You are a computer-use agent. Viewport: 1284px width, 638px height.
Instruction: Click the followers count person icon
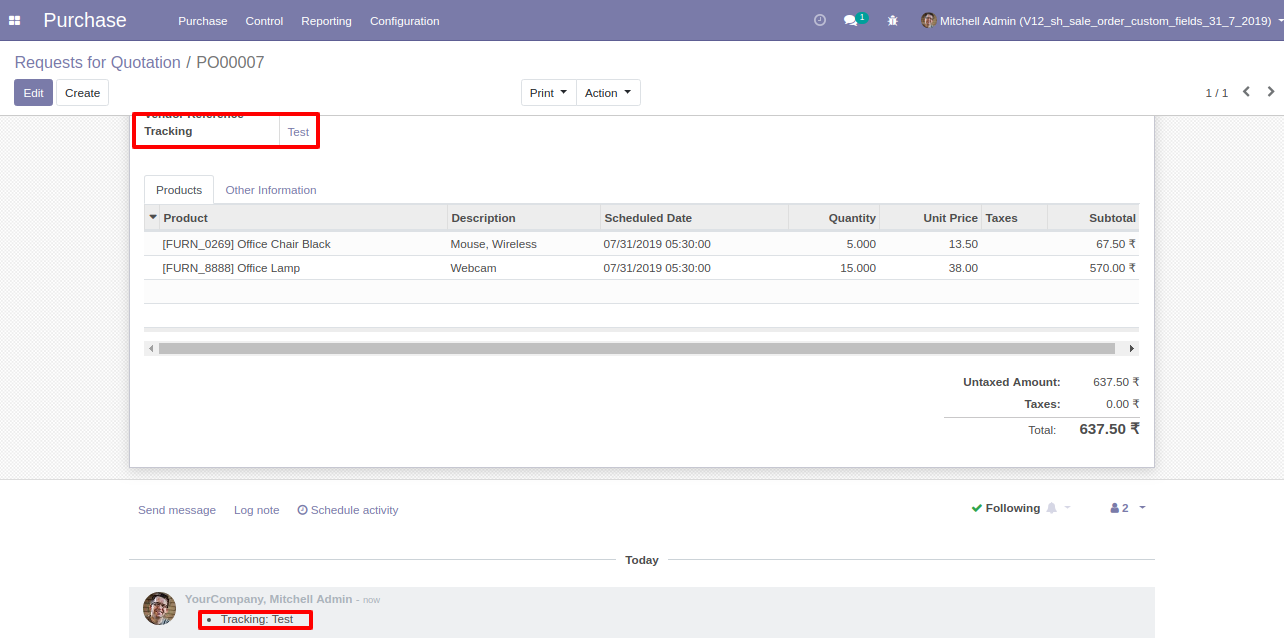click(x=1114, y=508)
